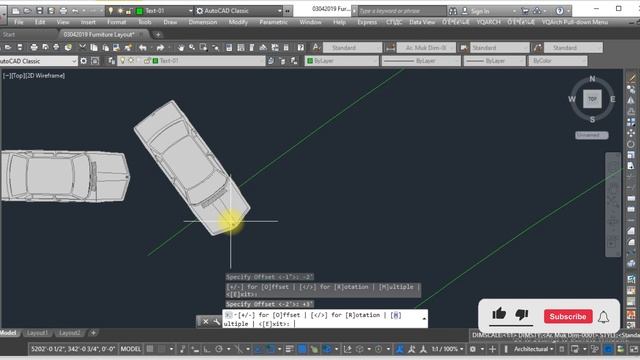
Task: Click the Redo arrow in the Standard toolbar
Action: coord(160,48)
